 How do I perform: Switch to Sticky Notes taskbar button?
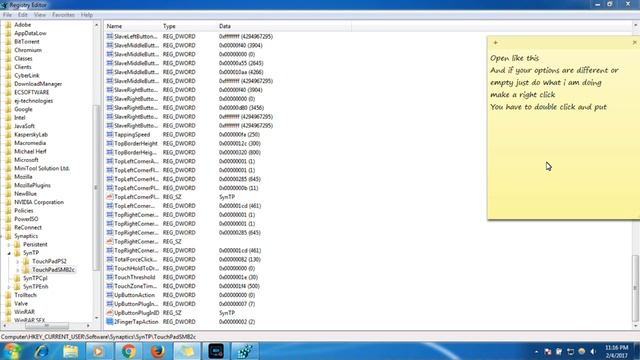(187, 351)
